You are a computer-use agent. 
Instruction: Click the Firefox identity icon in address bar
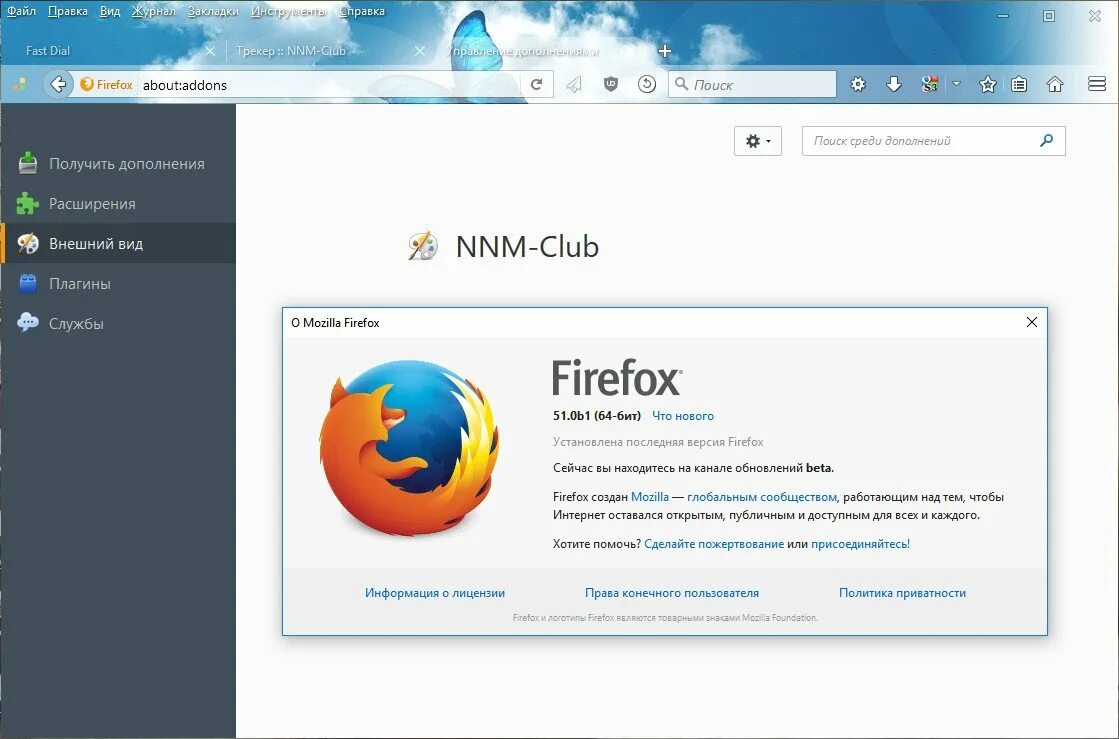[106, 84]
